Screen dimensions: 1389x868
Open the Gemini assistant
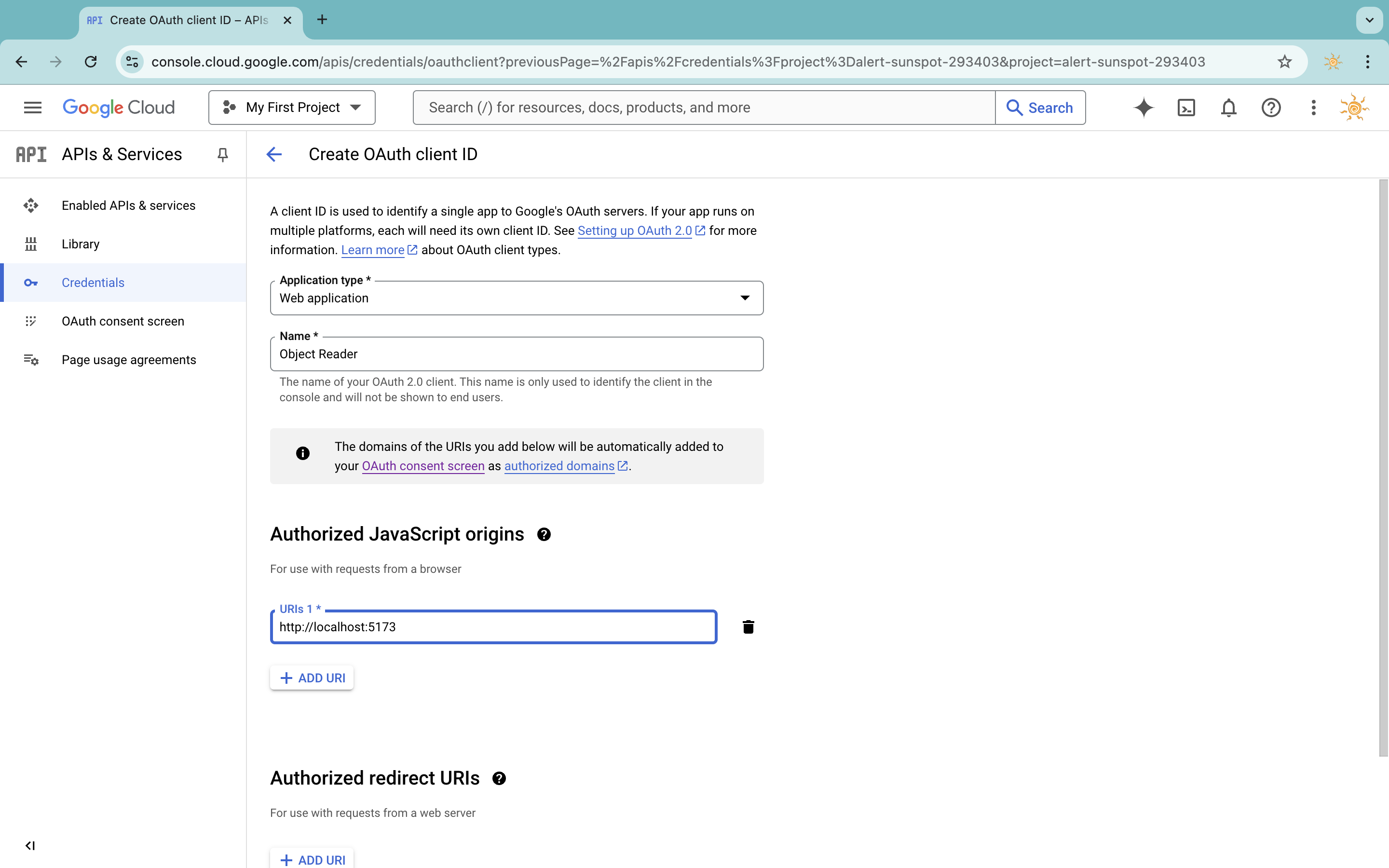(x=1144, y=108)
